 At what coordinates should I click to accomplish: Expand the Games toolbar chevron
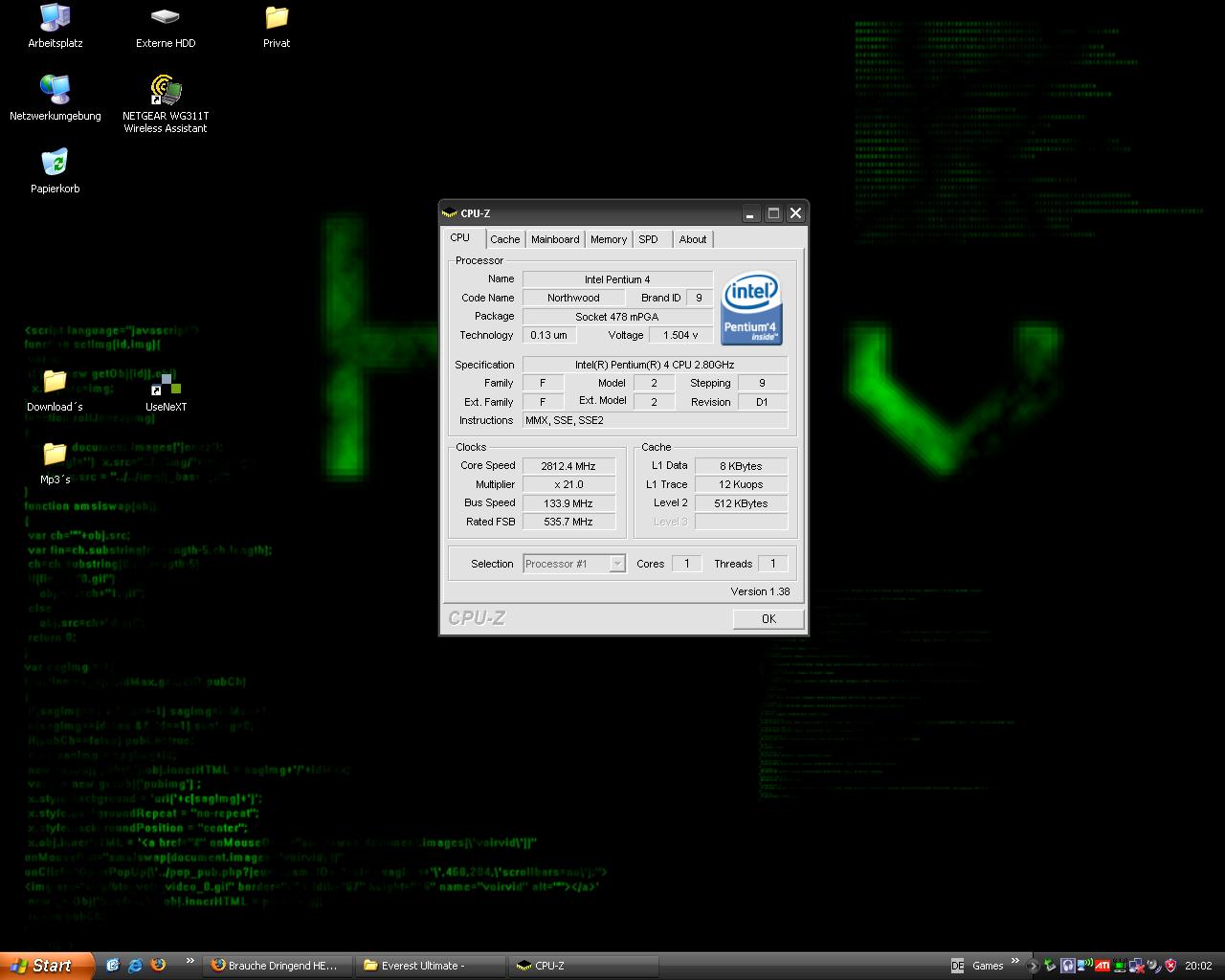1015,961
